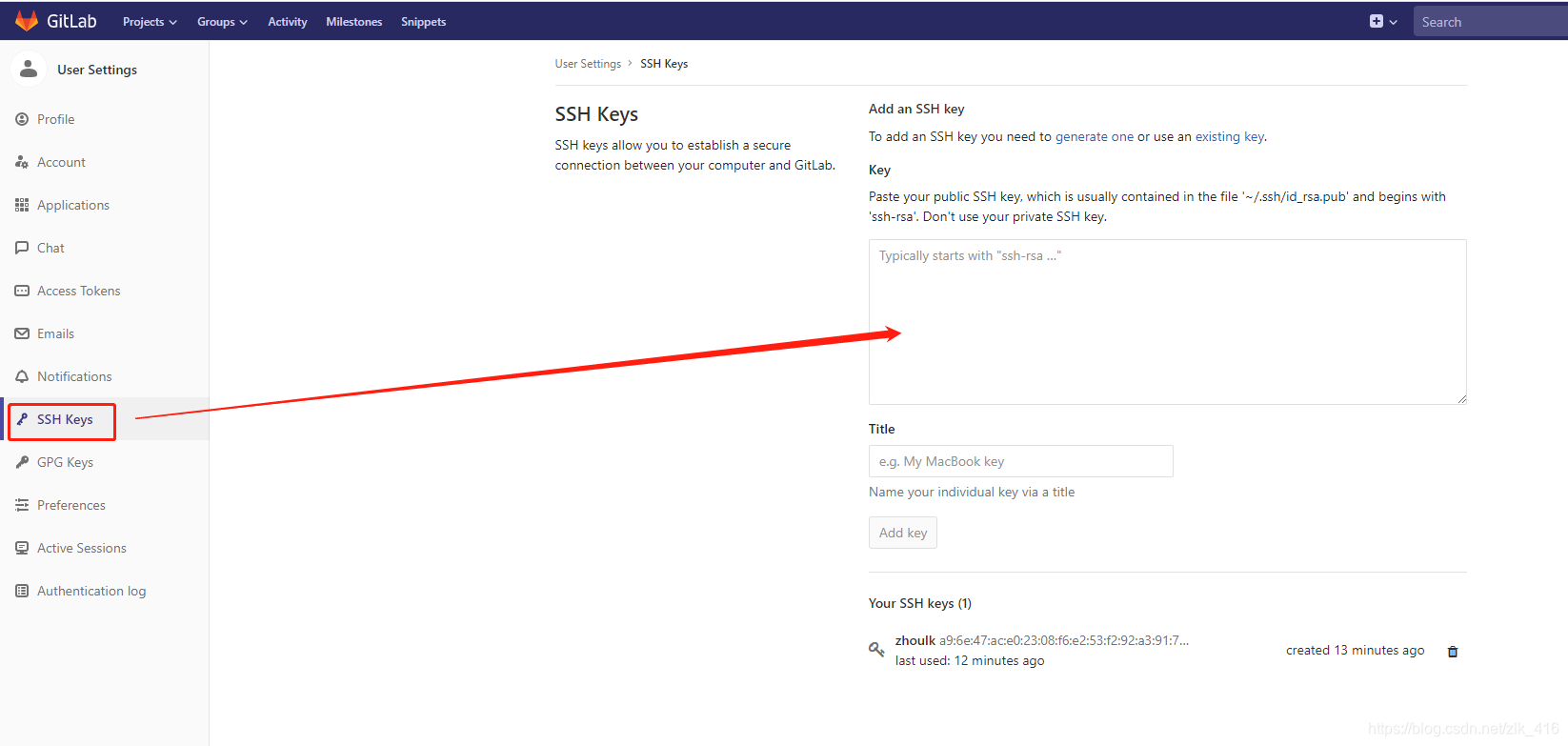Click the 'generate one' link

point(1095,137)
